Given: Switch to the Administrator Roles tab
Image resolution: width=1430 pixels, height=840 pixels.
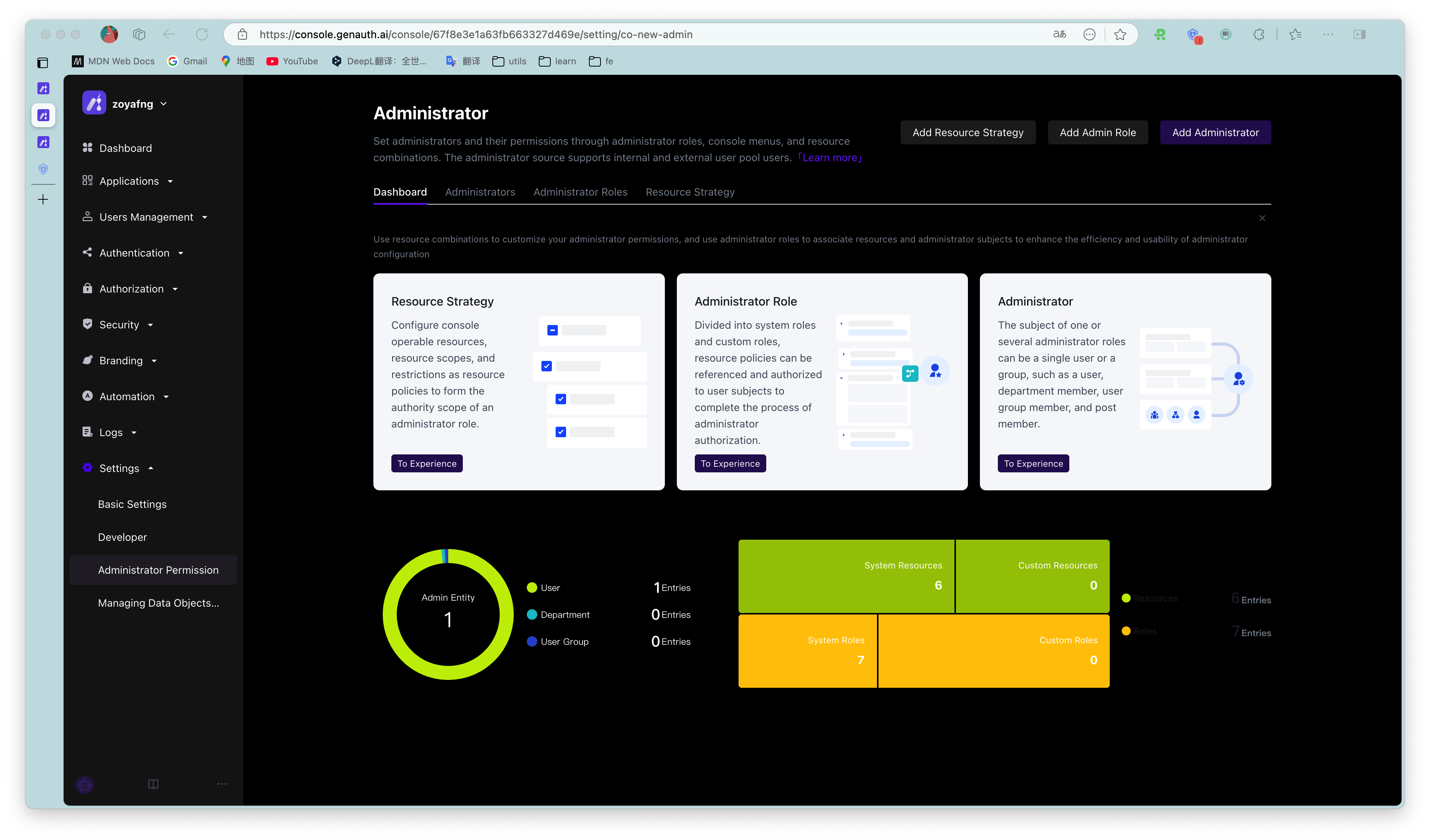Looking at the screenshot, I should [x=580, y=192].
